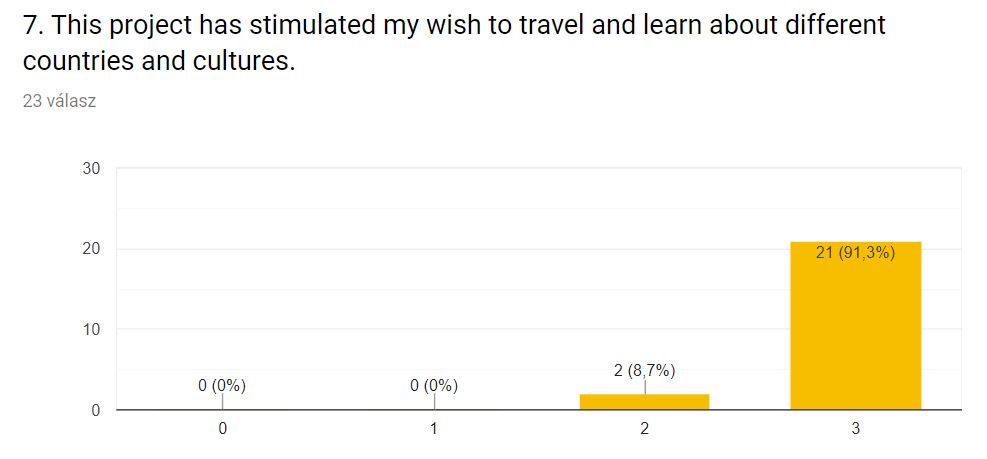Select the 21 (91,3%) data label
This screenshot has height=459, width=987.
click(855, 254)
